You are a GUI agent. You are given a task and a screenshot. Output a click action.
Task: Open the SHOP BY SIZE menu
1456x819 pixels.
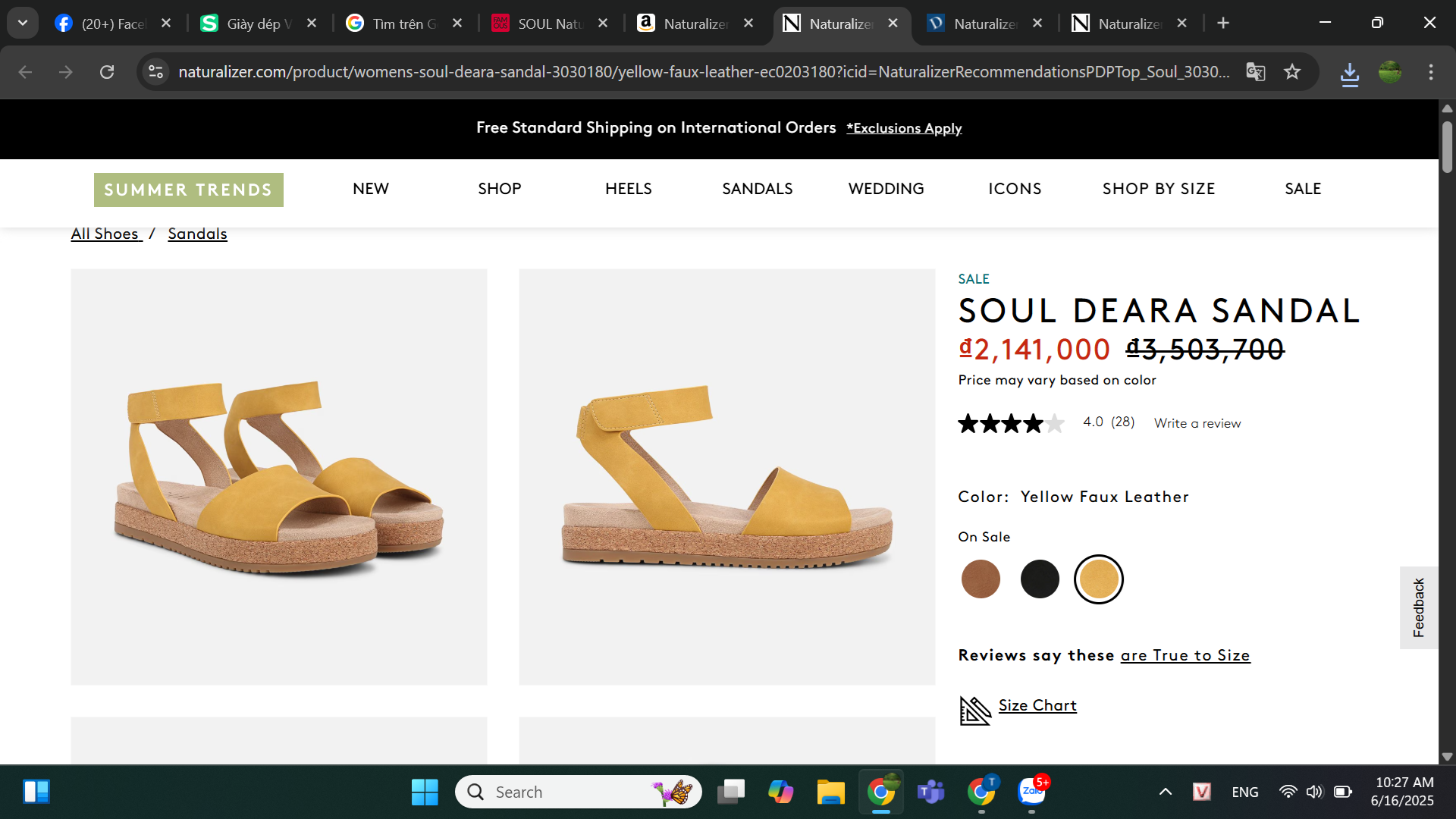pos(1158,189)
